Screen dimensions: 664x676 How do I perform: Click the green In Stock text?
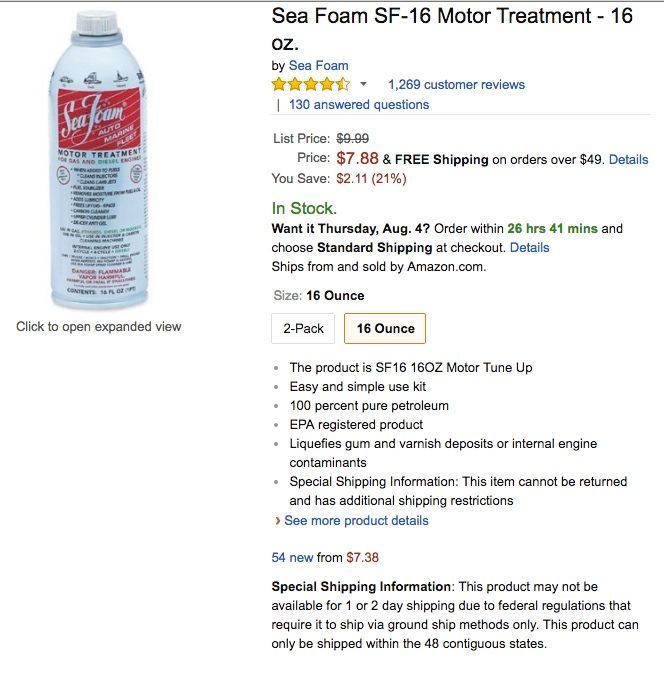(304, 208)
